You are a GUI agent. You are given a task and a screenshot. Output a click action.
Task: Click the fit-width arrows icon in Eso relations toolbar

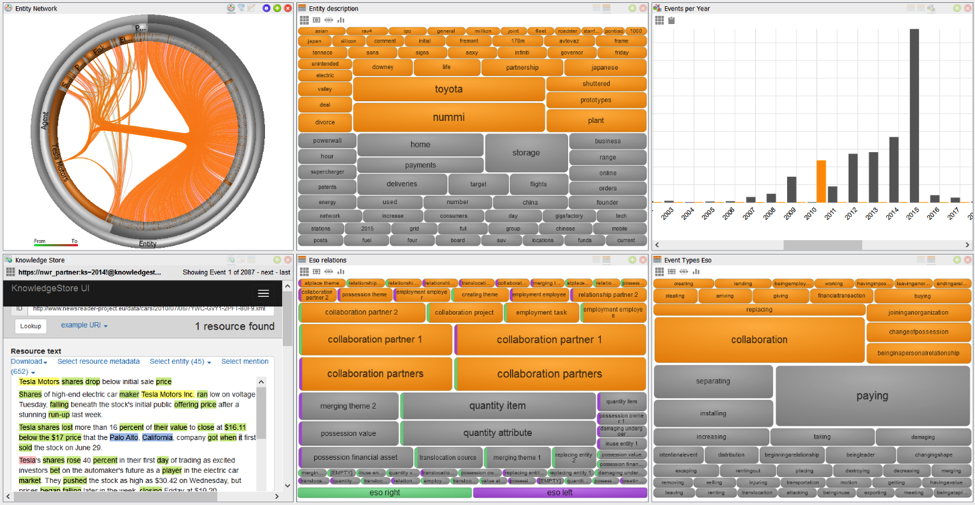click(x=328, y=271)
